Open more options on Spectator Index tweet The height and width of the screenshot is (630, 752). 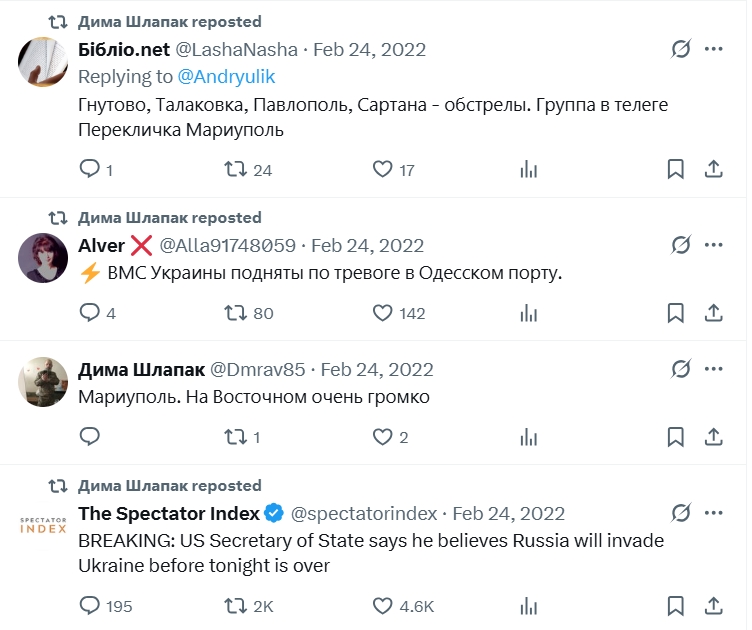714,513
